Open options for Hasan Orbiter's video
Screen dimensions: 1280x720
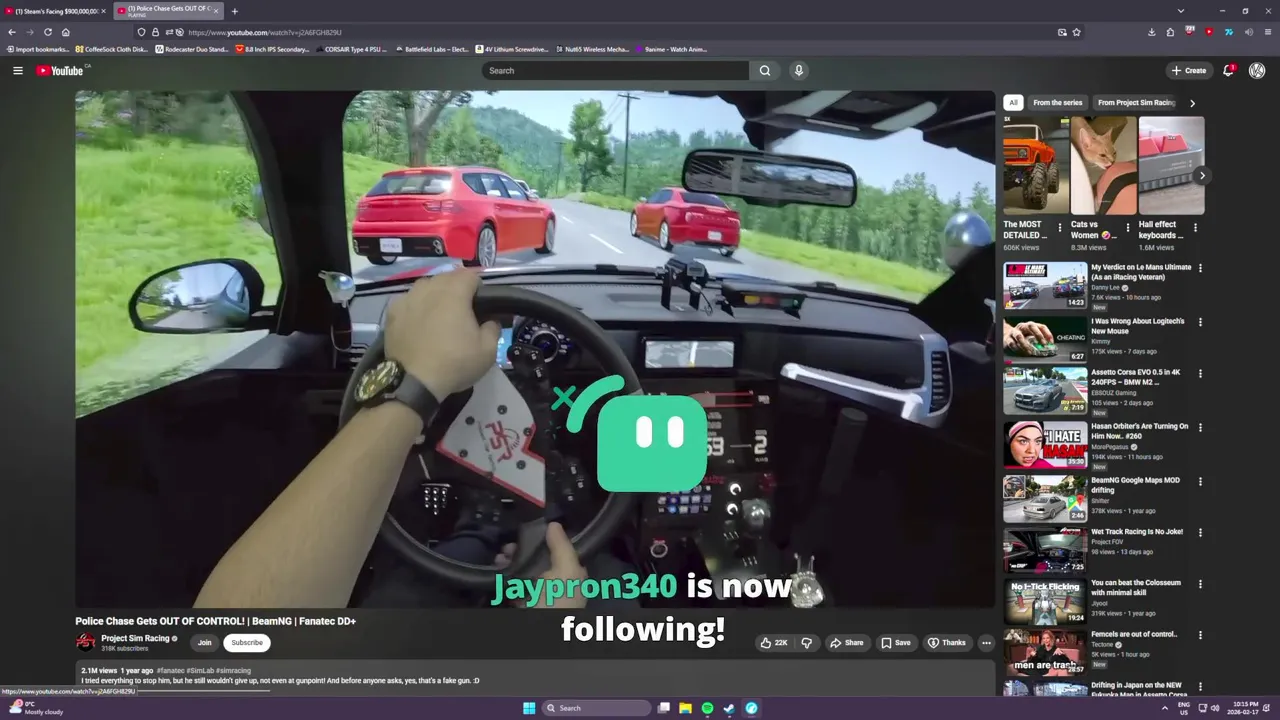(1200, 427)
